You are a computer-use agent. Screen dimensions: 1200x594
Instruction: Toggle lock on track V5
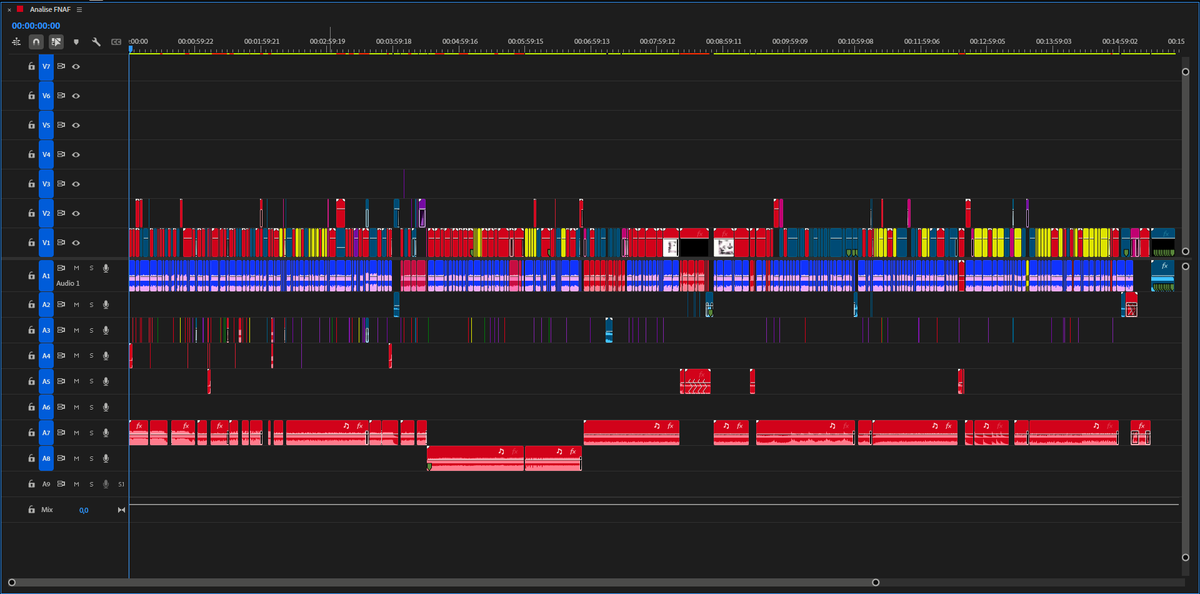tap(32, 125)
